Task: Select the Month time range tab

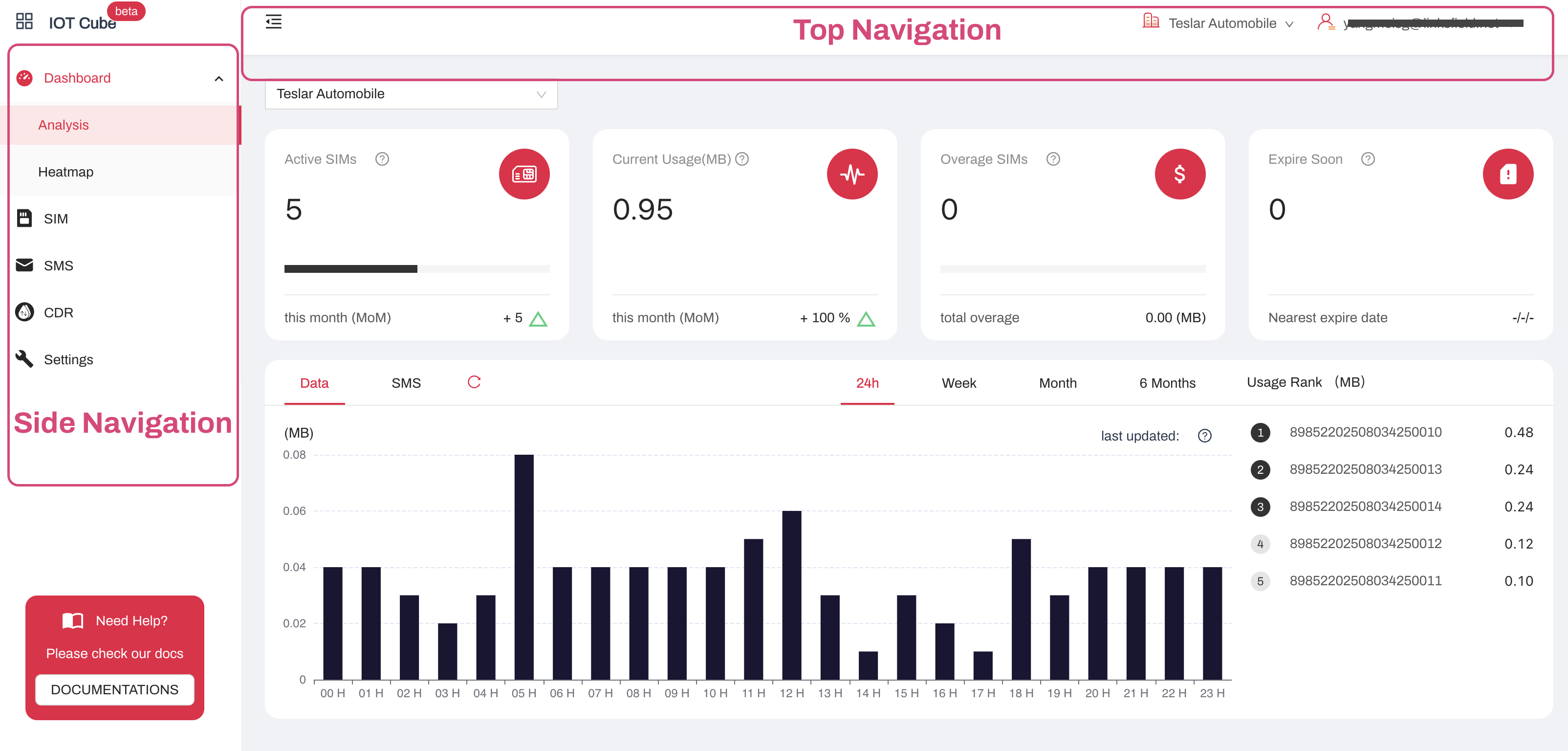Action: tap(1058, 383)
